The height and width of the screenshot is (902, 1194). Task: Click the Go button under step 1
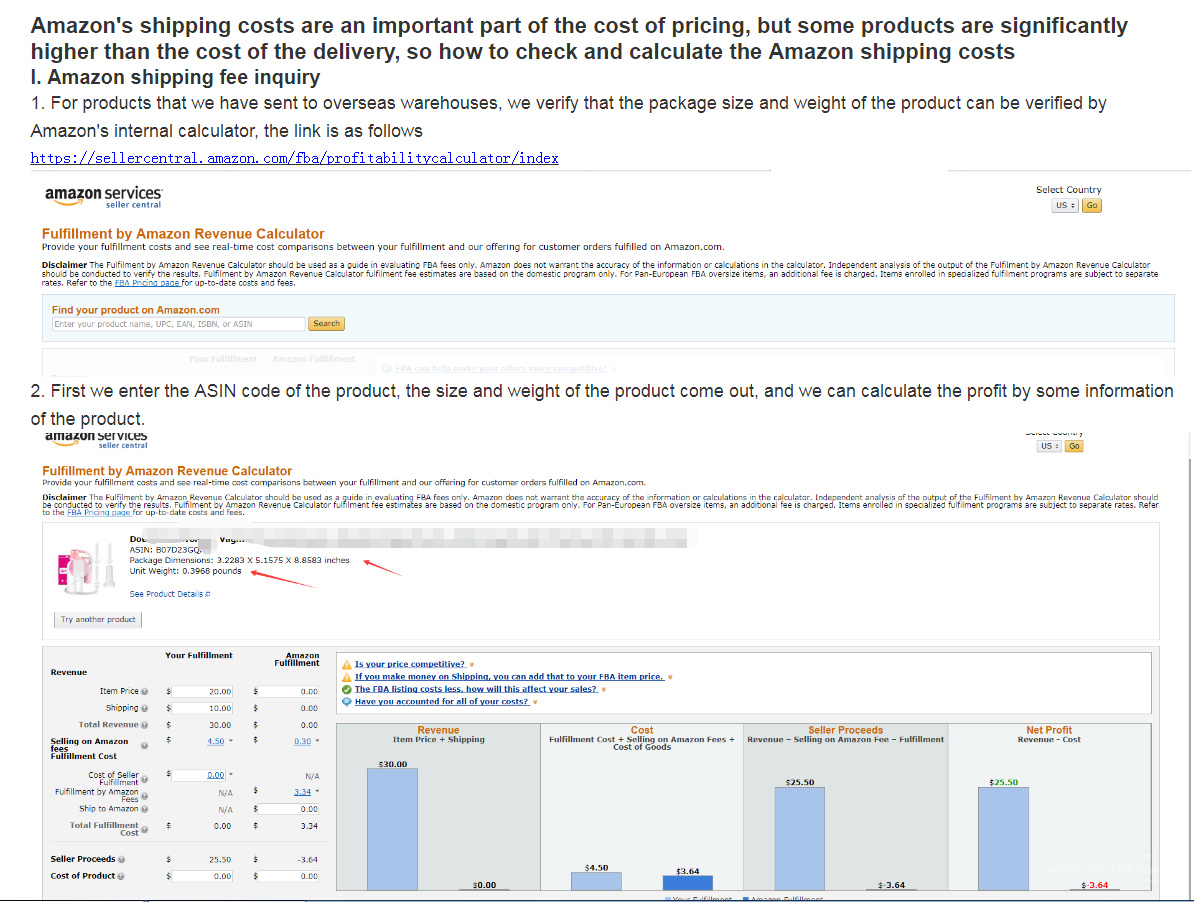[x=1092, y=206]
